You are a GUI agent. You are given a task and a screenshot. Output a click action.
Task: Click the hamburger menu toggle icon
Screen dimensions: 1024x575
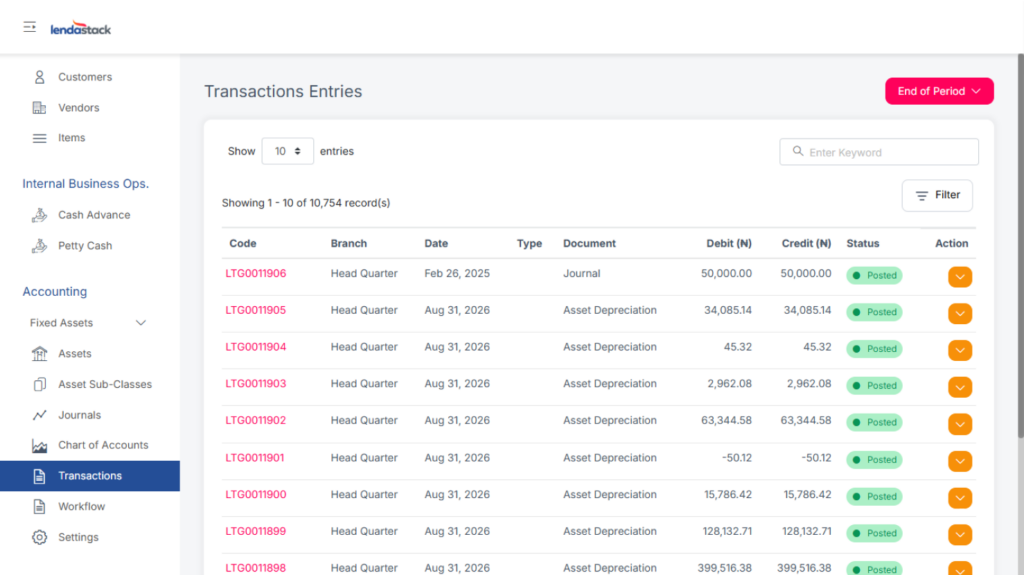[x=30, y=27]
